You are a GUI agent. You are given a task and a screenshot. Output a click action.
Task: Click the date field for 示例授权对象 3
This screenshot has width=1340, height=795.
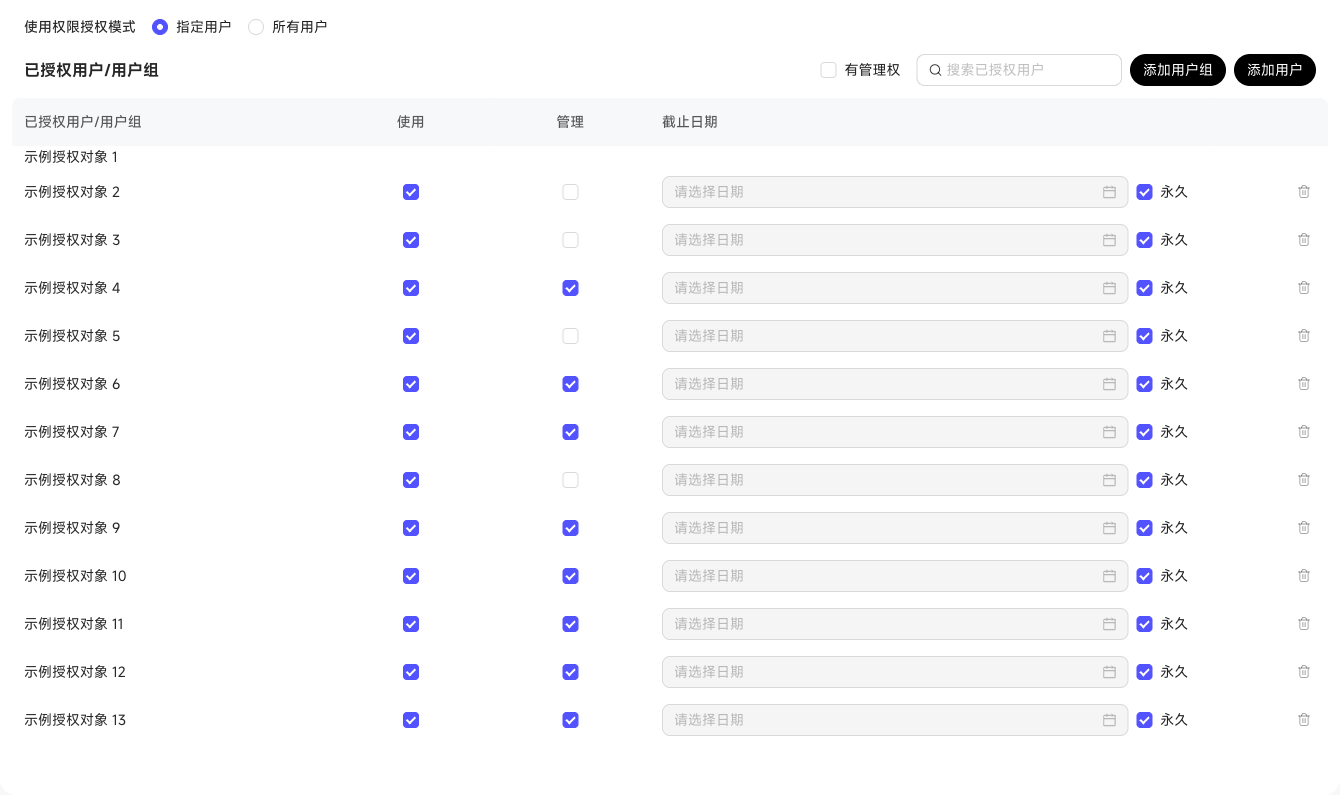pos(895,240)
